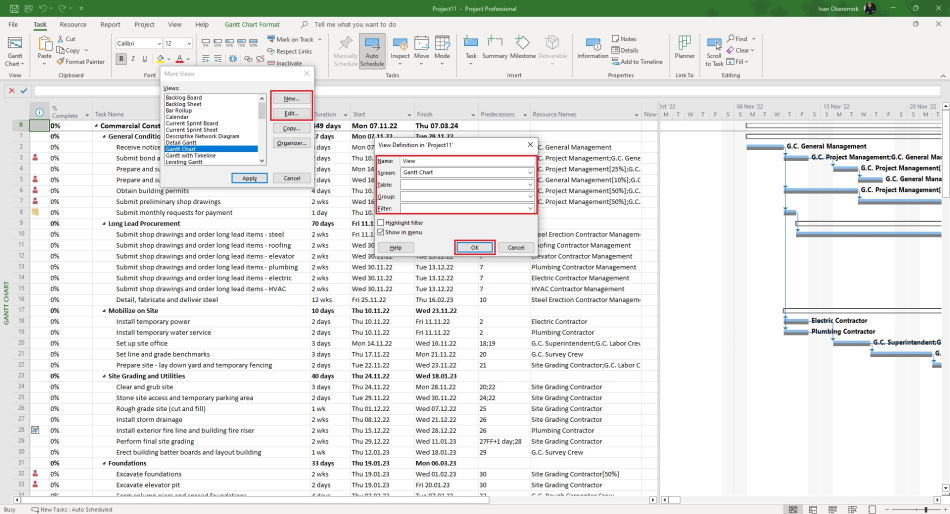Click New... in More Views dialog

(x=291, y=98)
